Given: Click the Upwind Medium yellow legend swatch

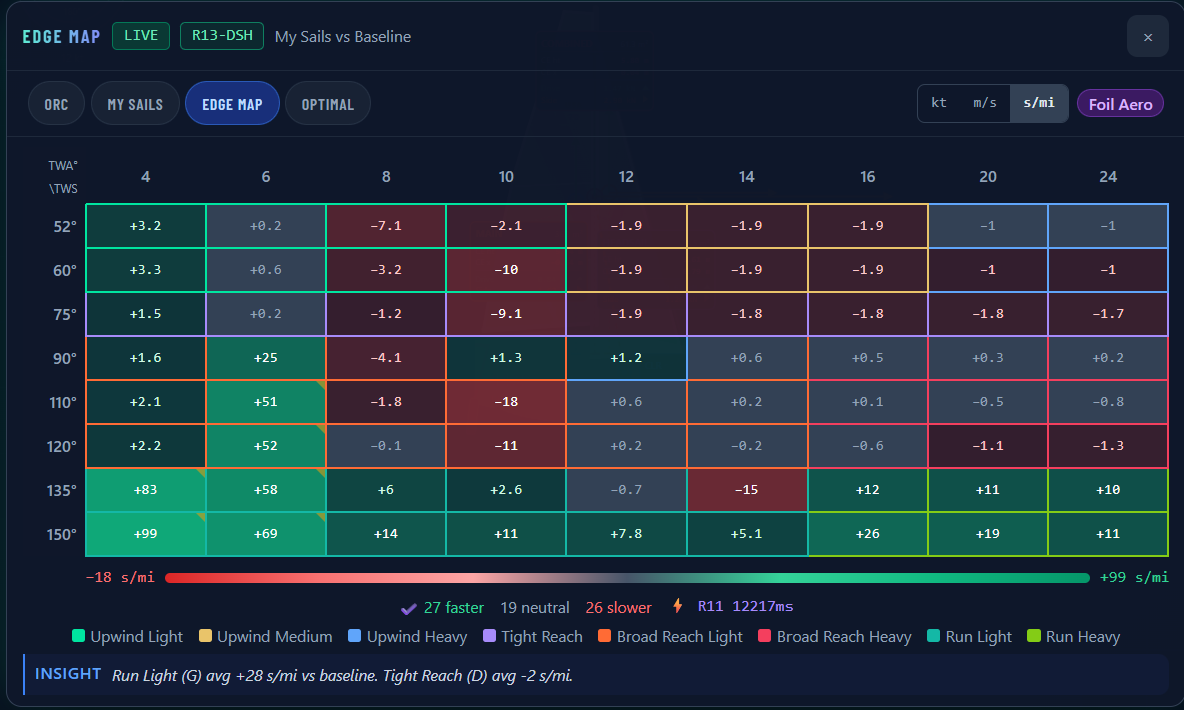Looking at the screenshot, I should (x=205, y=636).
